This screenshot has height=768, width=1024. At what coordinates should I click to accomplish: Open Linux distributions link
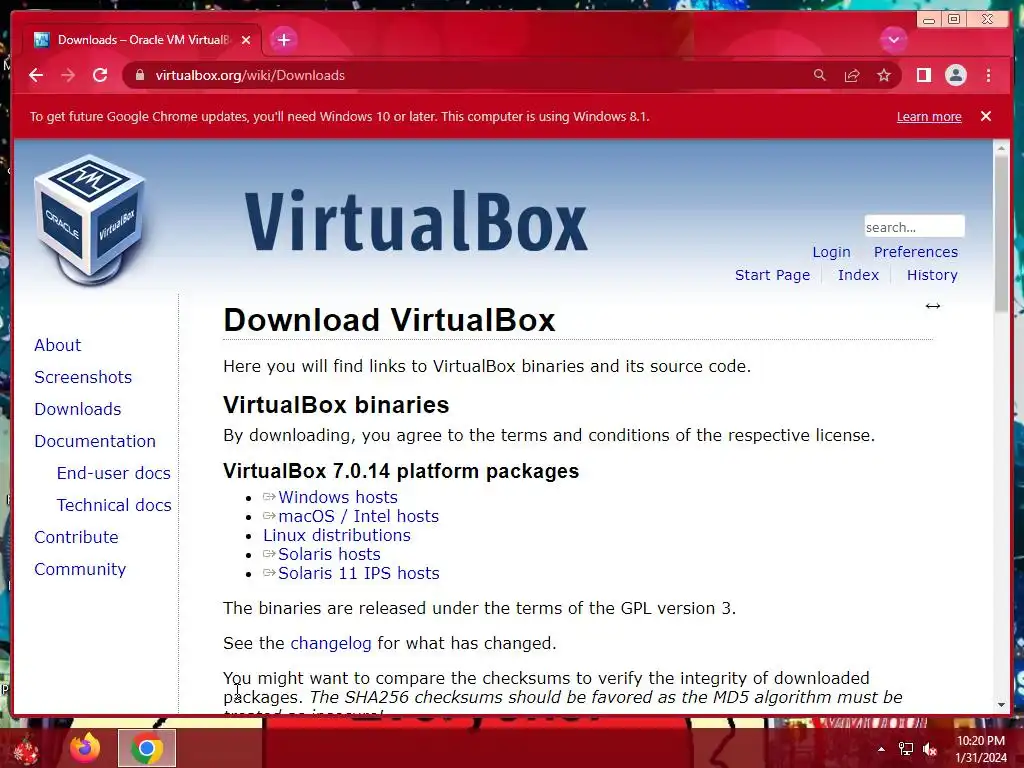[337, 535]
